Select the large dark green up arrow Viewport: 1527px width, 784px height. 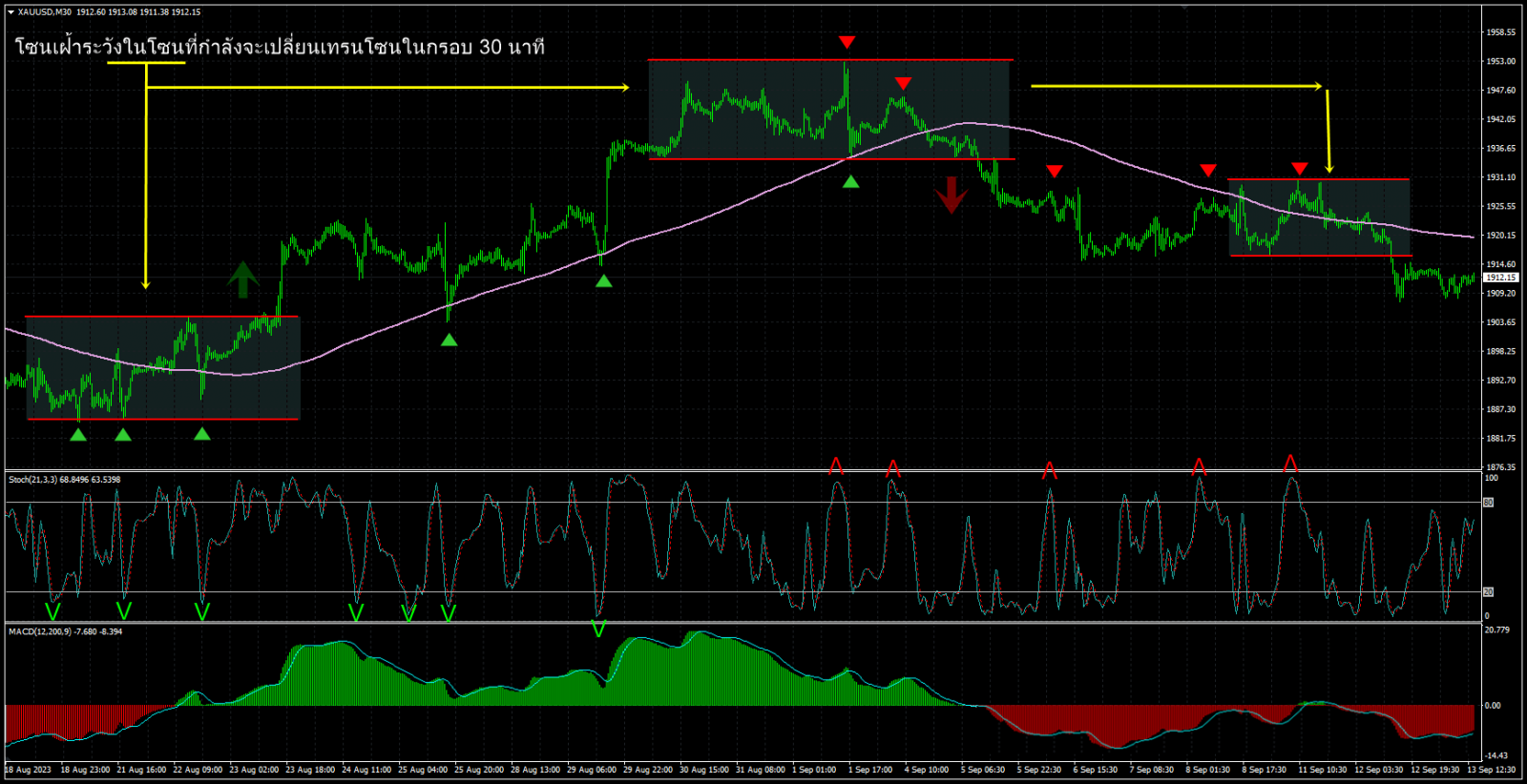tap(242, 279)
